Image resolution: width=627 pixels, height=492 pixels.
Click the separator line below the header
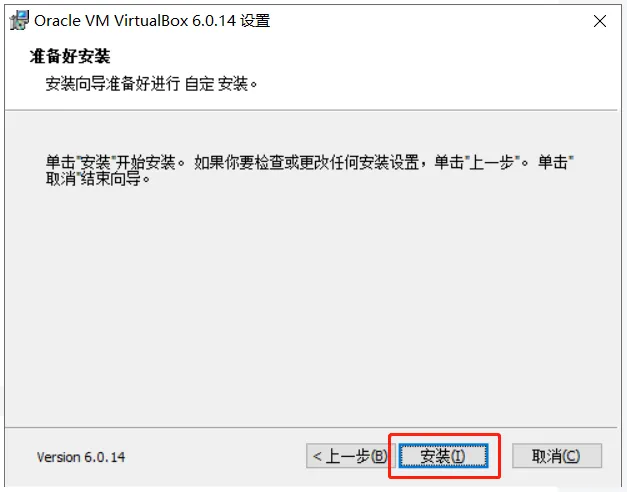pyautogui.click(x=311, y=110)
